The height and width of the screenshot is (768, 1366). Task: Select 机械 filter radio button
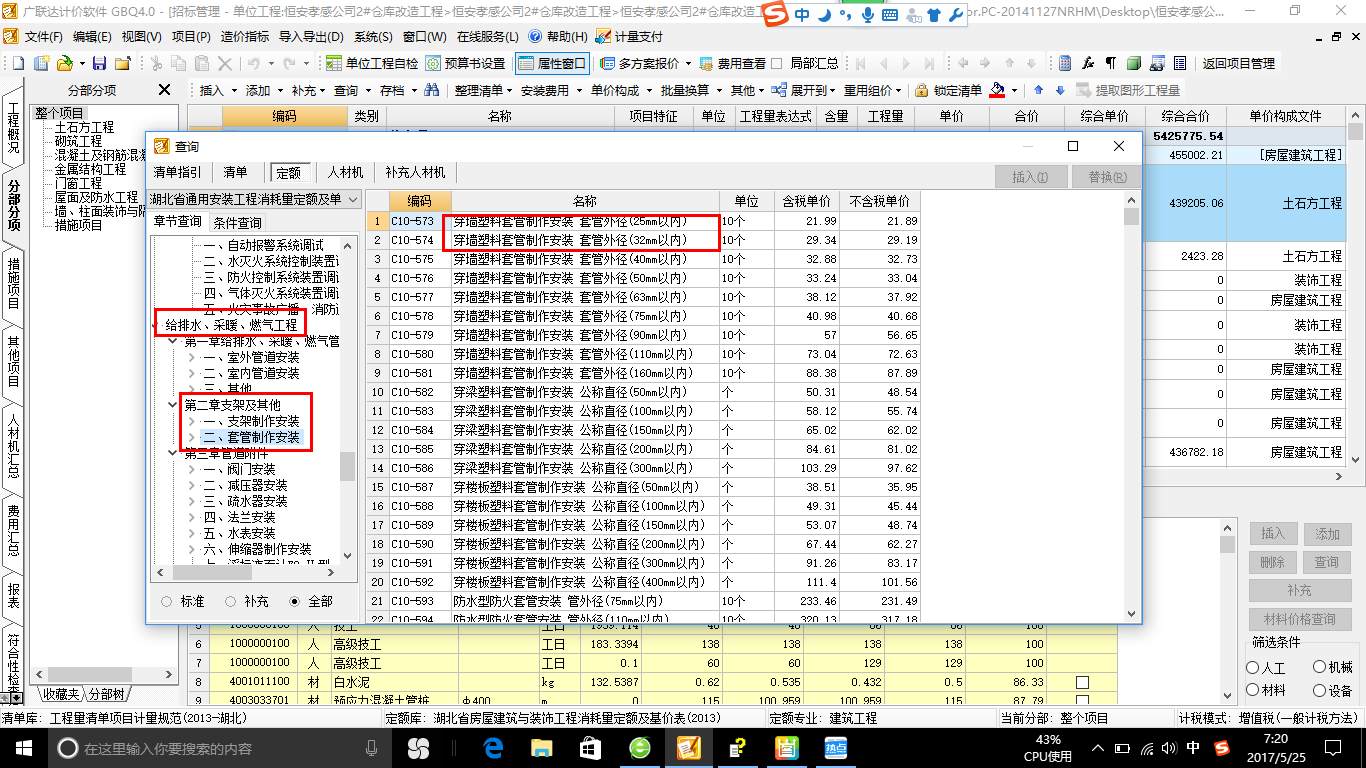pyautogui.click(x=1321, y=667)
